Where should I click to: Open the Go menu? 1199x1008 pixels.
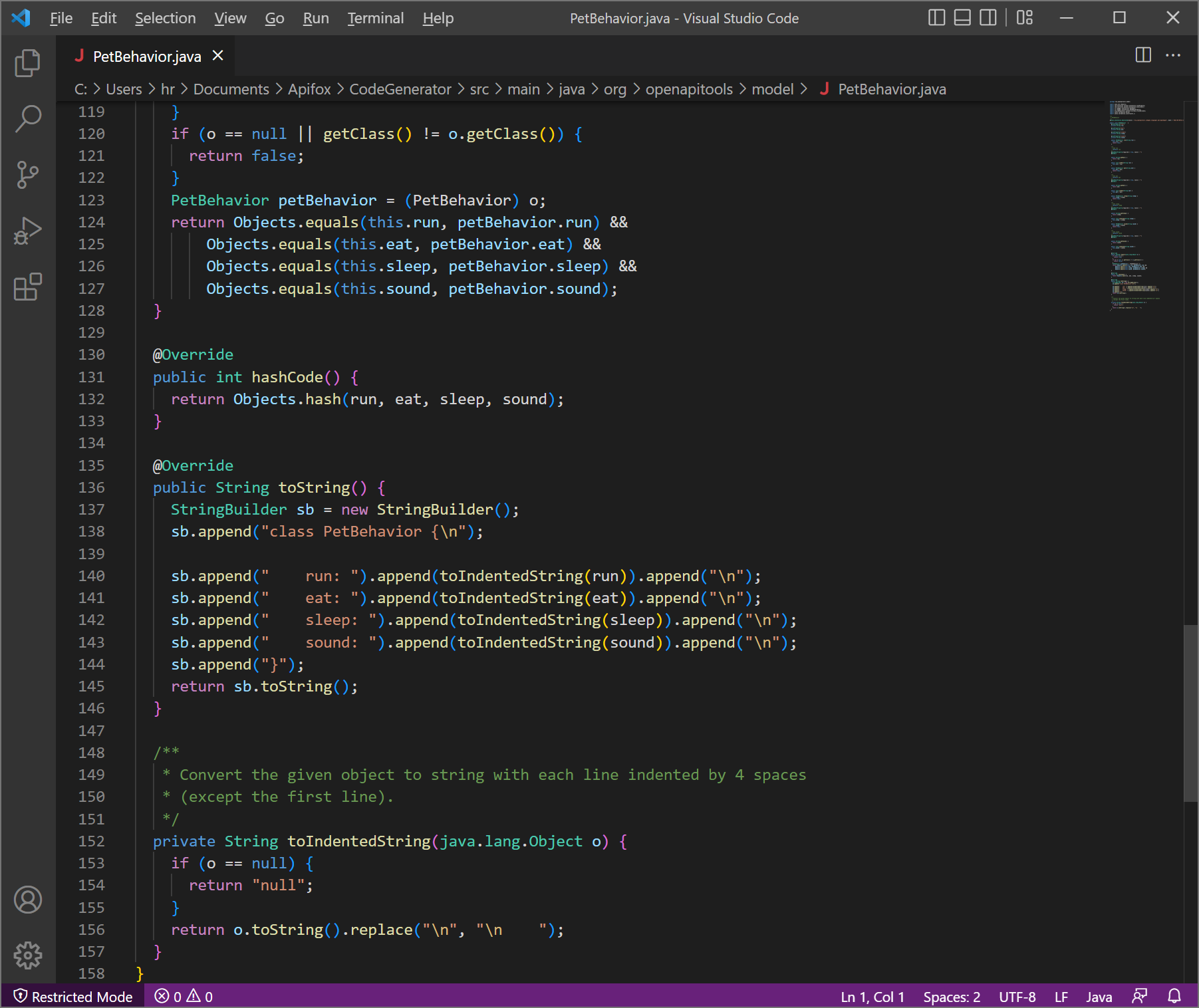coord(275,18)
